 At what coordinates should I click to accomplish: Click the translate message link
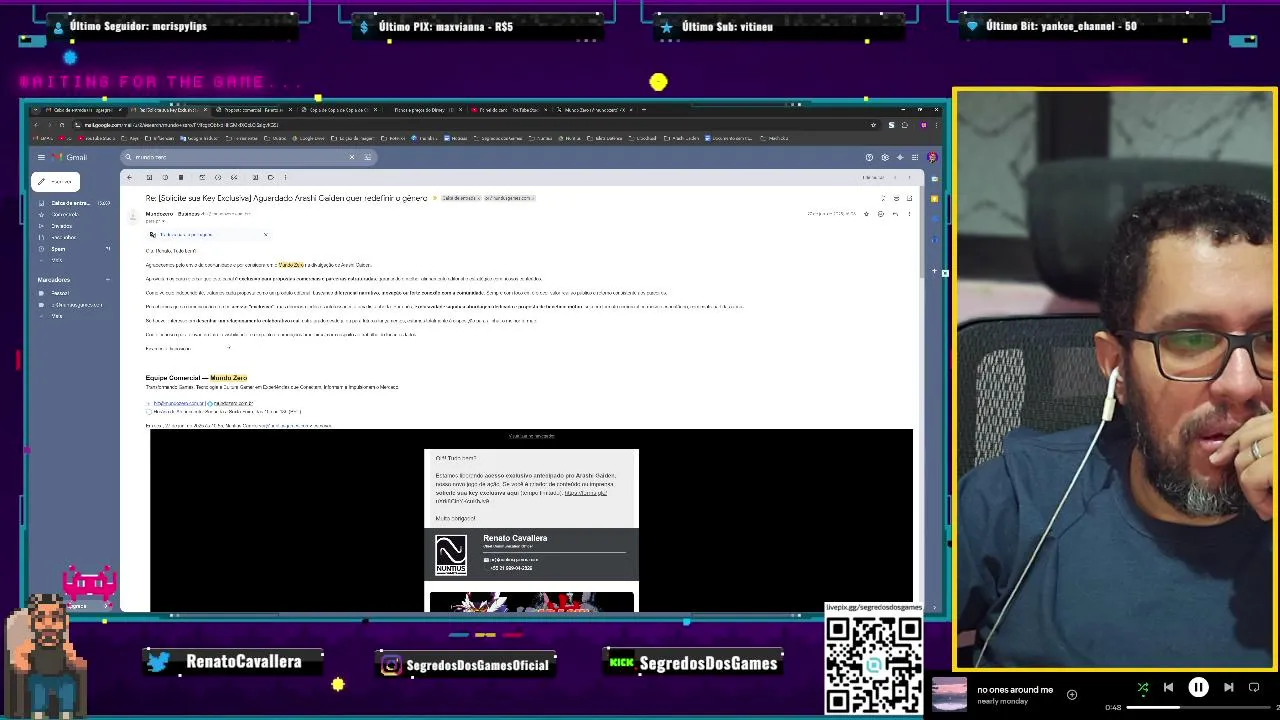(x=186, y=234)
